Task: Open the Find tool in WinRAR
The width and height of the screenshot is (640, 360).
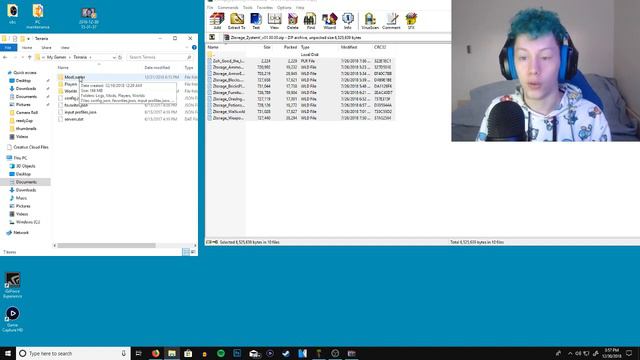Action: click(311, 20)
